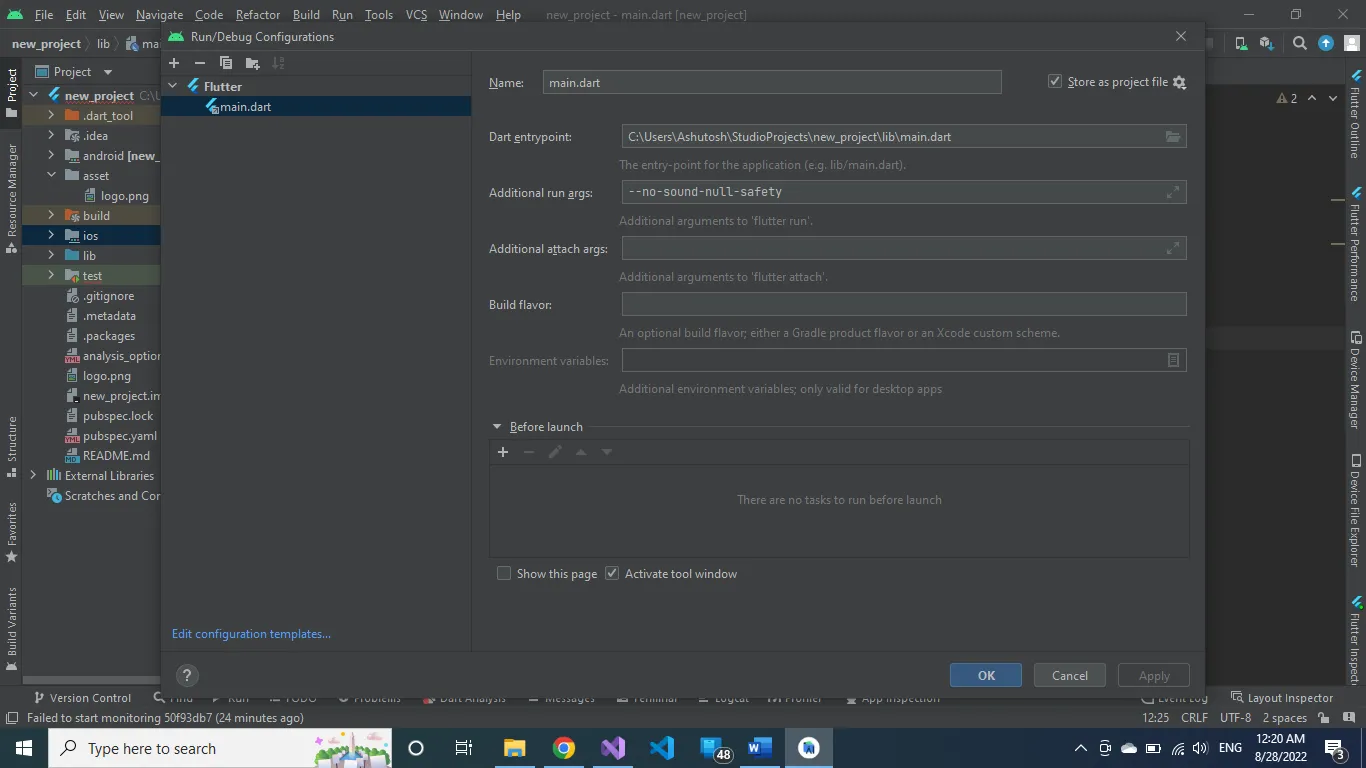The image size is (1366, 768).
Task: Disable the Activate tool window checkbox
Action: [612, 574]
